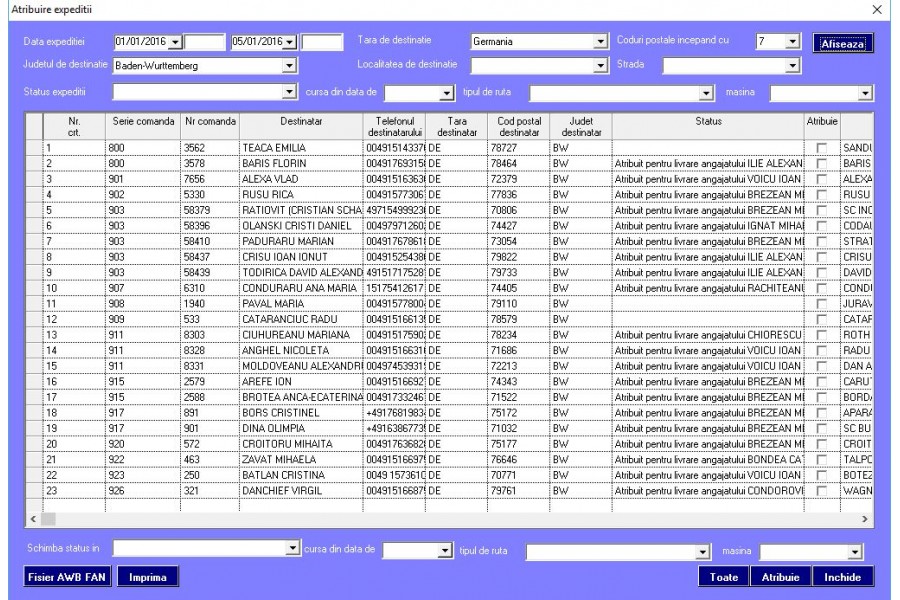Select the CONDURARU ANA MARIA cell
The image size is (900, 600).
tap(301, 288)
